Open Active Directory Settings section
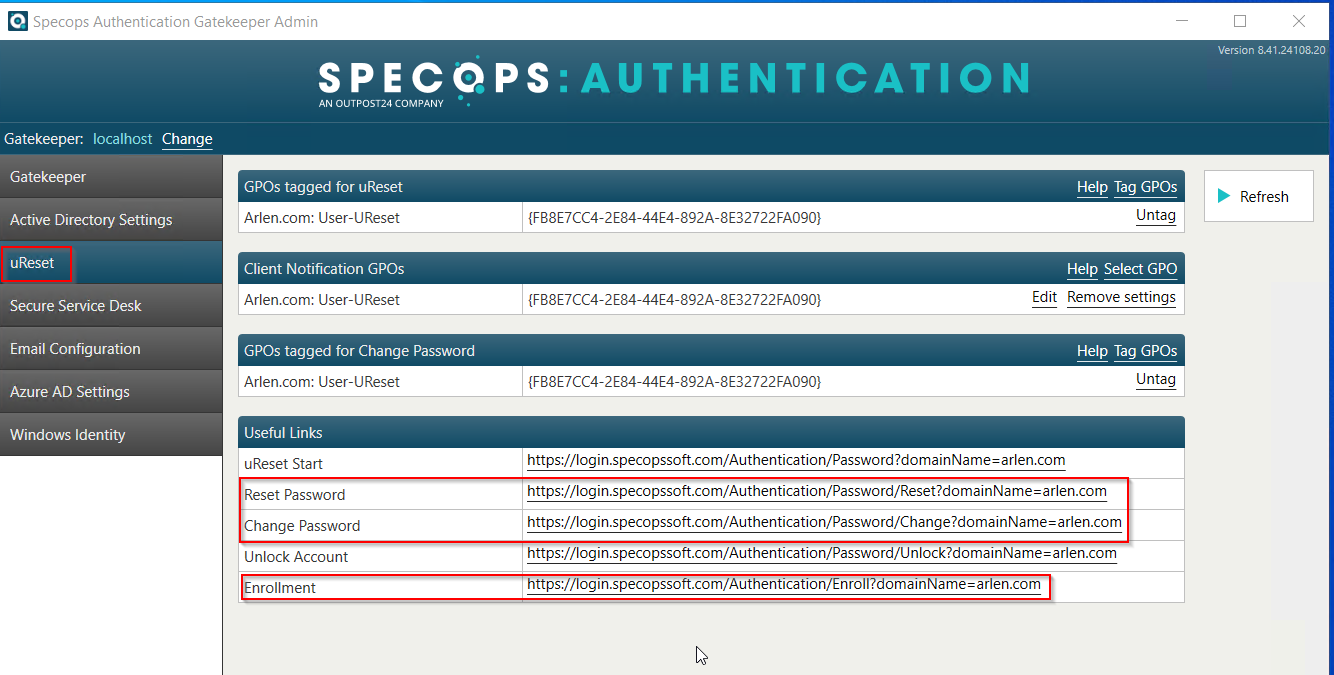 point(111,220)
